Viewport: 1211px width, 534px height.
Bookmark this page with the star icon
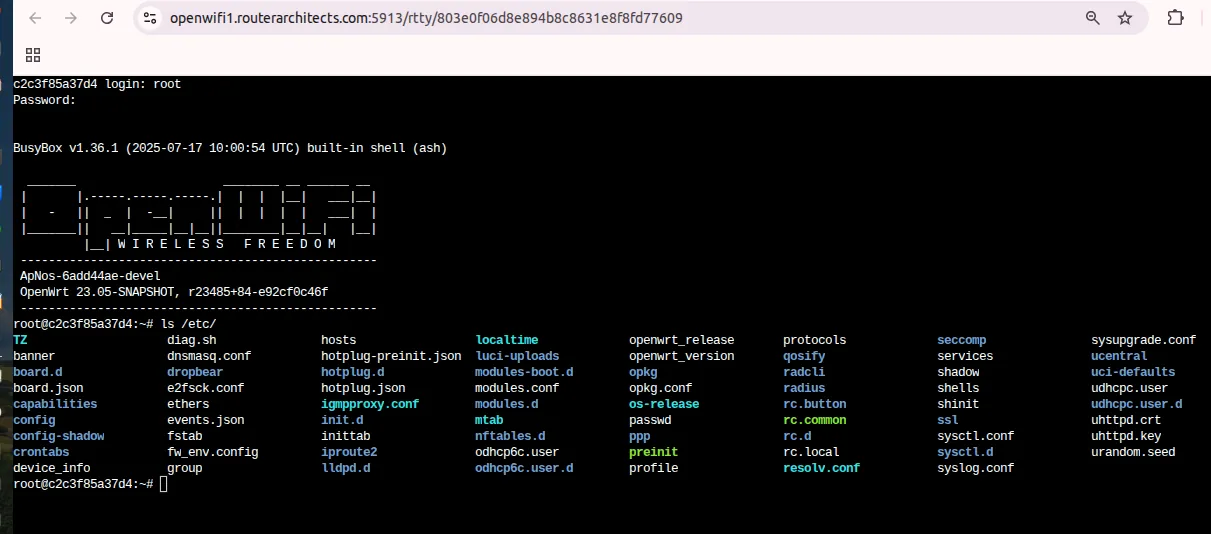pos(1125,18)
